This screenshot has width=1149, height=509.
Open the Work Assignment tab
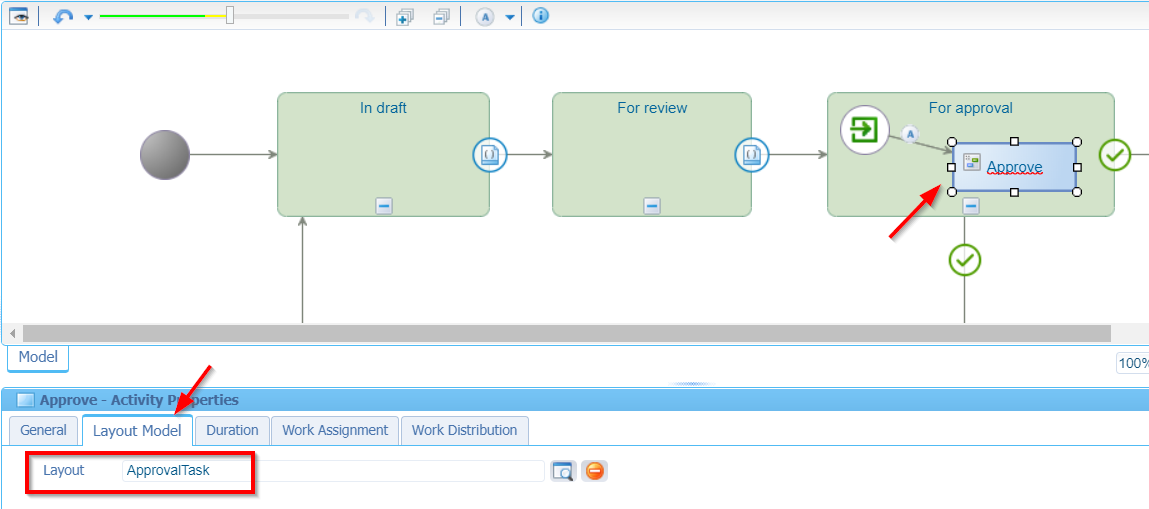pyautogui.click(x=335, y=430)
